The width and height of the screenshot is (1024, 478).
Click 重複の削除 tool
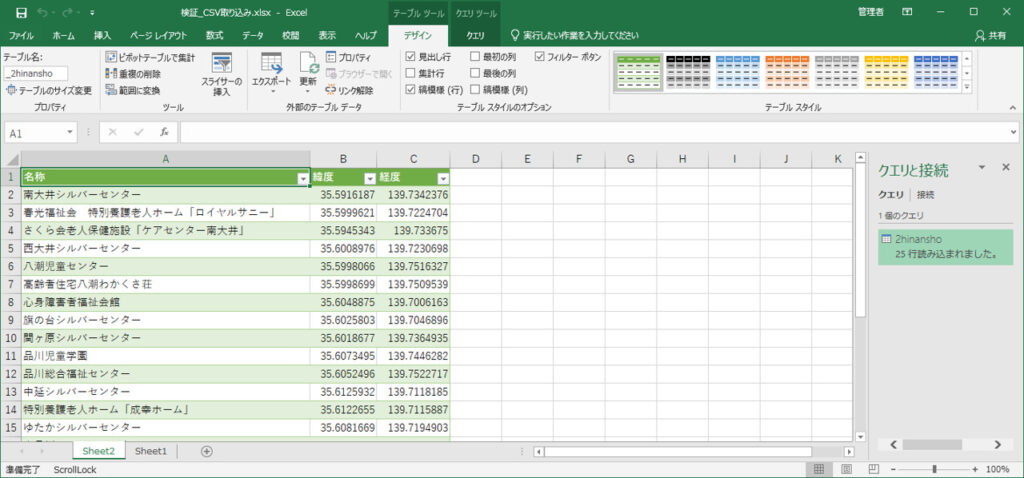tap(133, 74)
